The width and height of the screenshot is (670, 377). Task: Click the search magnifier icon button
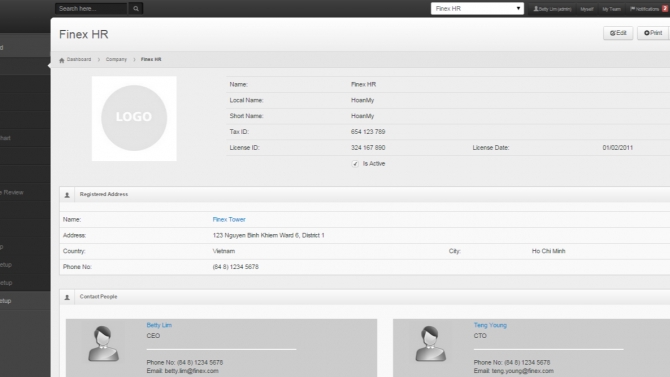136,9
